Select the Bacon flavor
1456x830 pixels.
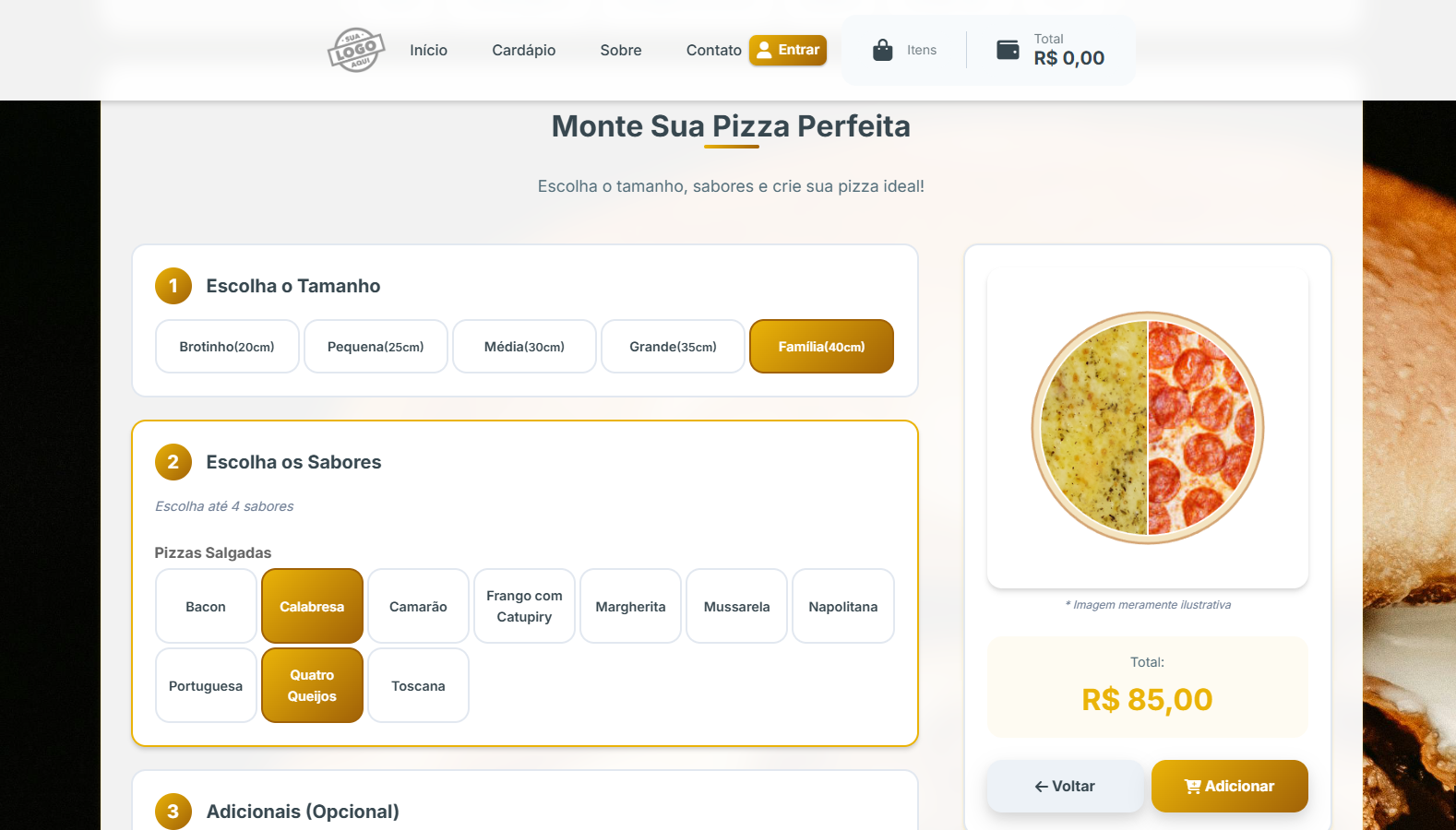(x=205, y=606)
